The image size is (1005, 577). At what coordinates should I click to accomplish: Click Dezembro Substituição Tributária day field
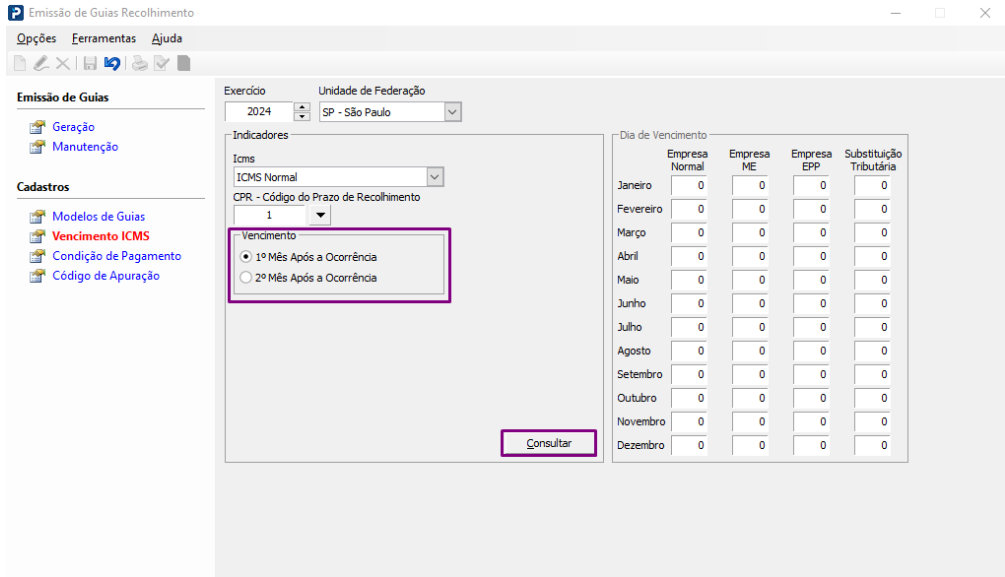[872, 446]
